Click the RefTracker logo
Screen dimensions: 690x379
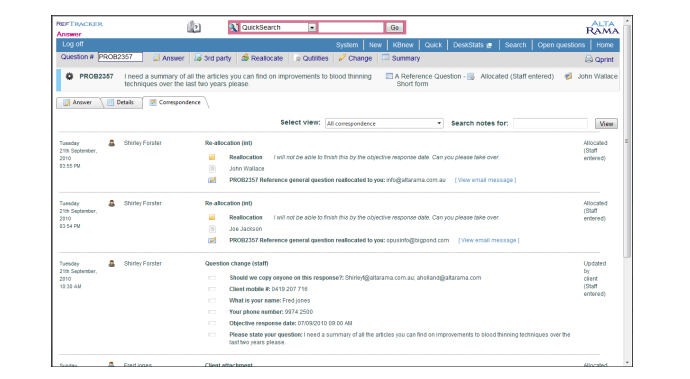click(x=80, y=24)
